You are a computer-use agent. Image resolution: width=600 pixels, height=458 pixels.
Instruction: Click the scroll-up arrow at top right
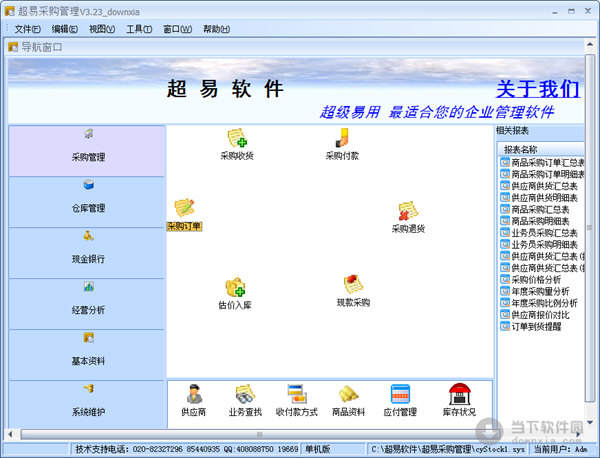click(590, 45)
